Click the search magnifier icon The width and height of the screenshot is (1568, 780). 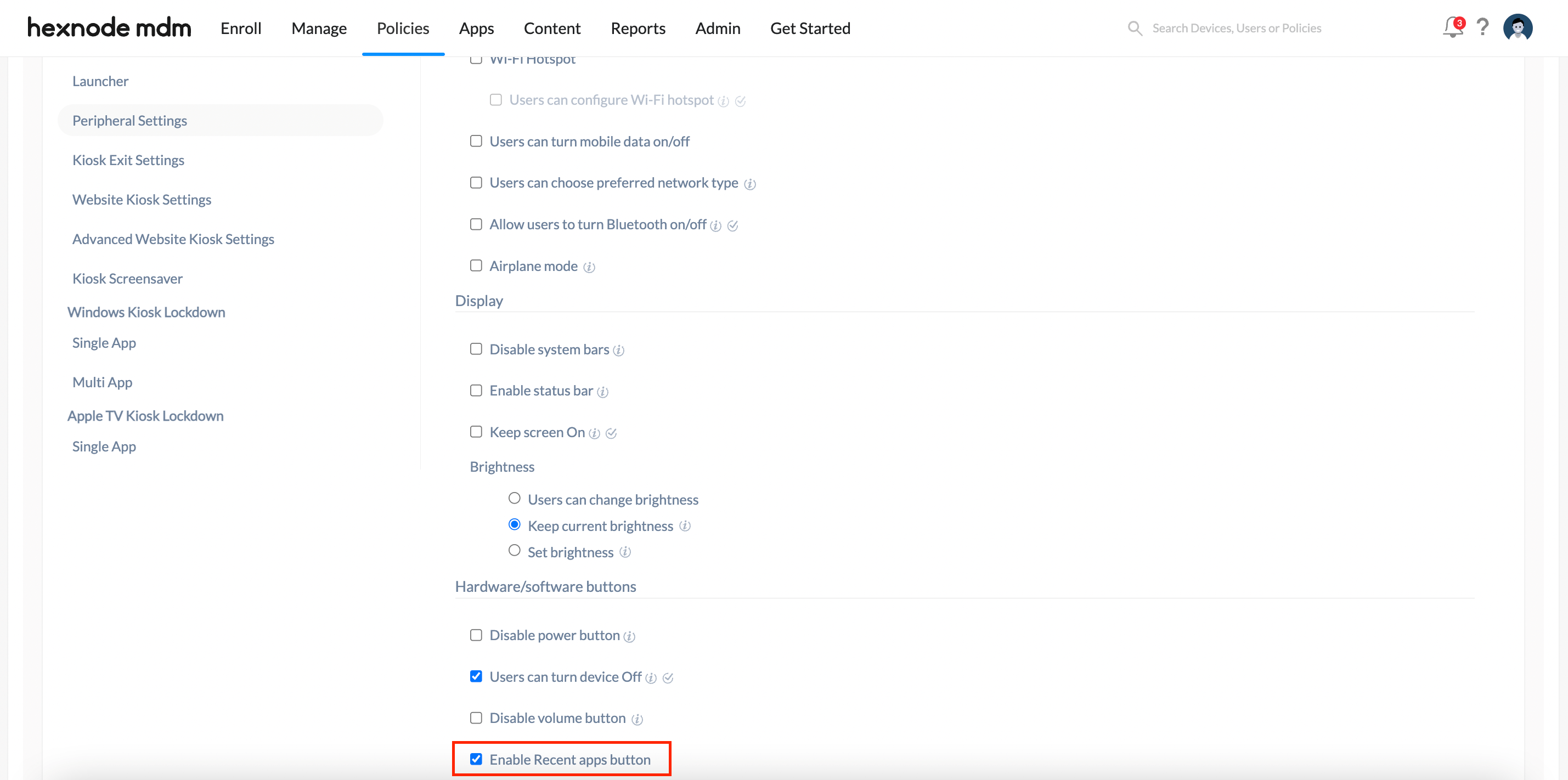pyautogui.click(x=1135, y=28)
